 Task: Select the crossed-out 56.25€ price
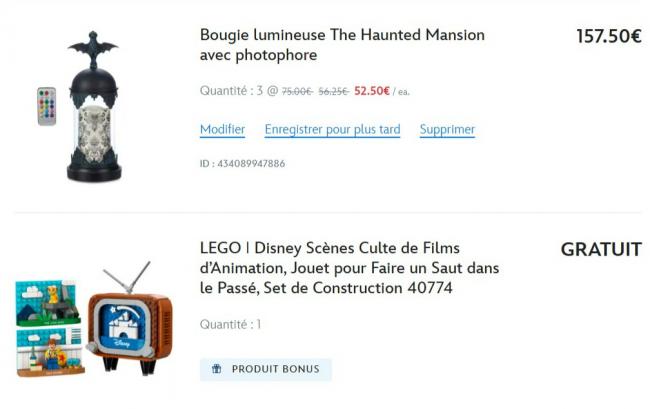333,92
